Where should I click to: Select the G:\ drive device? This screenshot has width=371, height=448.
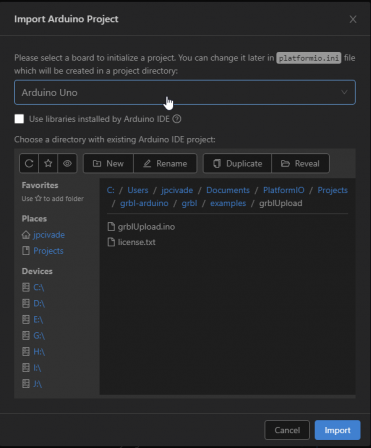(x=39, y=336)
